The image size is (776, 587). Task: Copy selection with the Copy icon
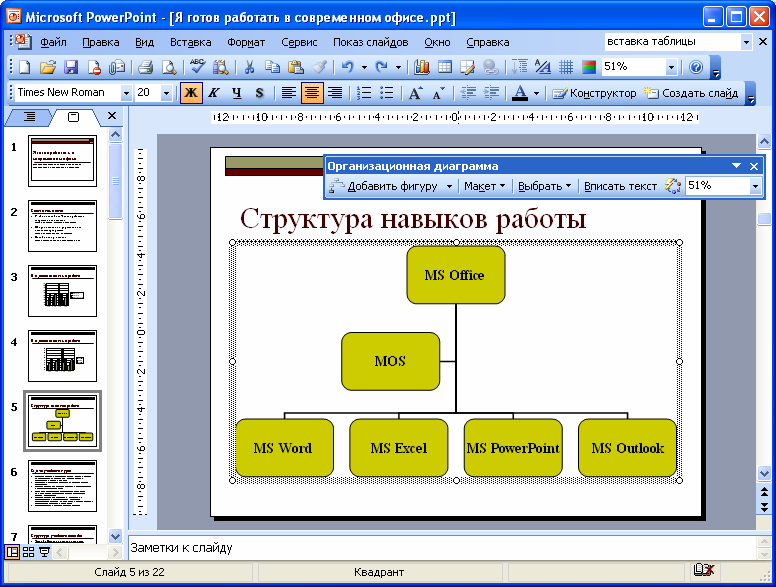coord(272,67)
